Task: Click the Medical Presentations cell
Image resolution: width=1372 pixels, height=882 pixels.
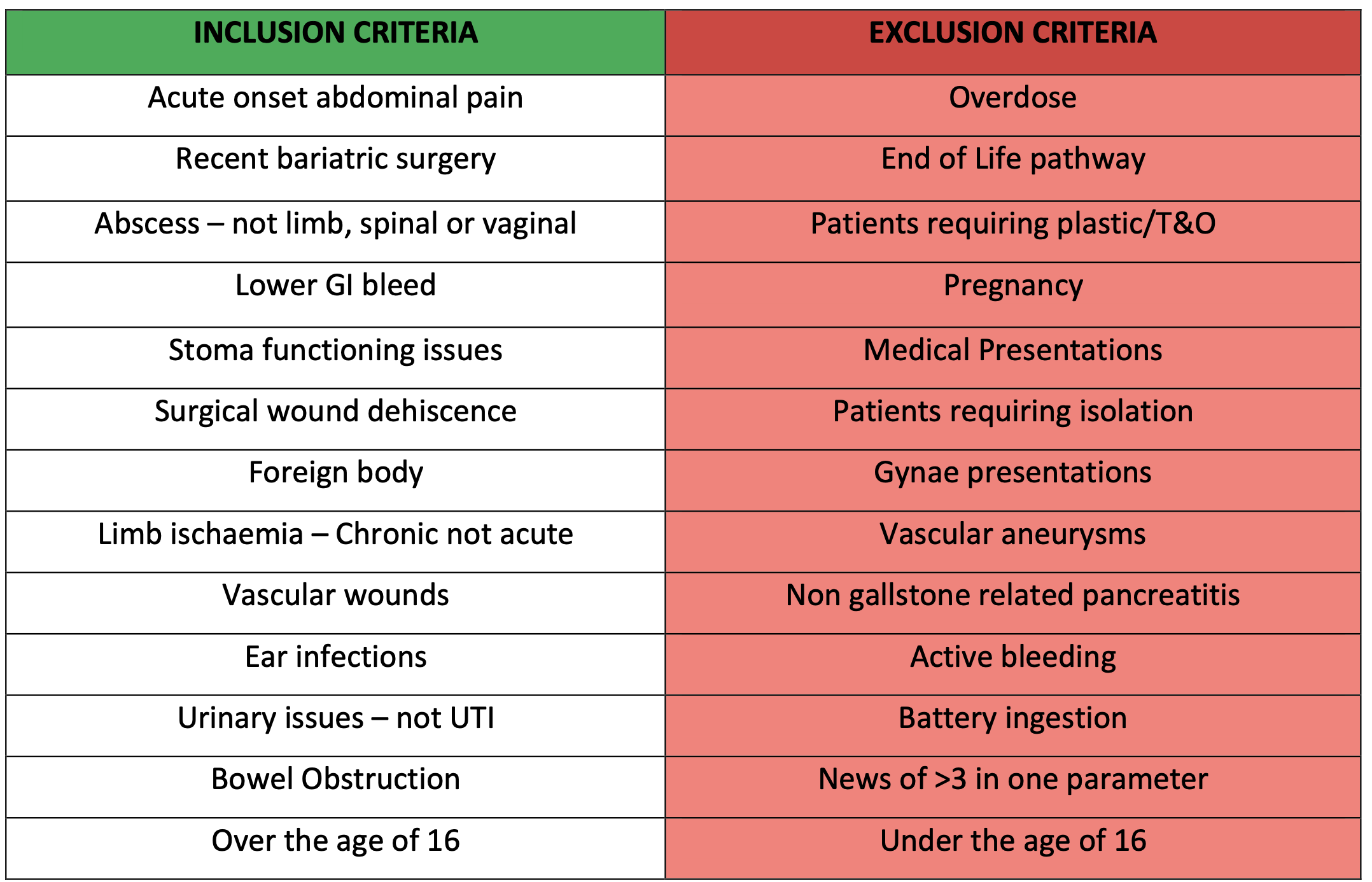Action: point(1012,351)
